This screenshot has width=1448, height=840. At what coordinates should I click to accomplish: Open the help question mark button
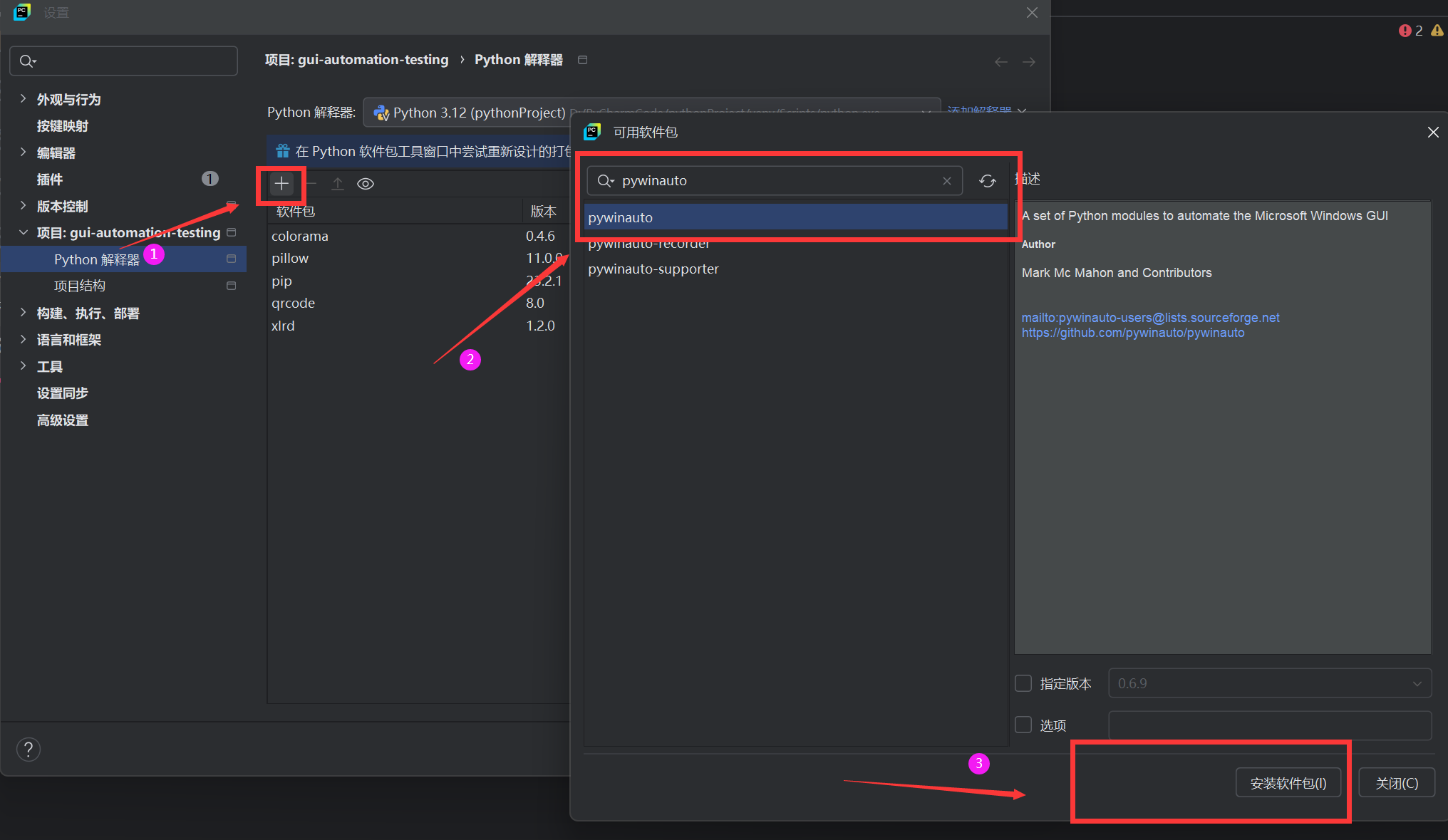[29, 750]
